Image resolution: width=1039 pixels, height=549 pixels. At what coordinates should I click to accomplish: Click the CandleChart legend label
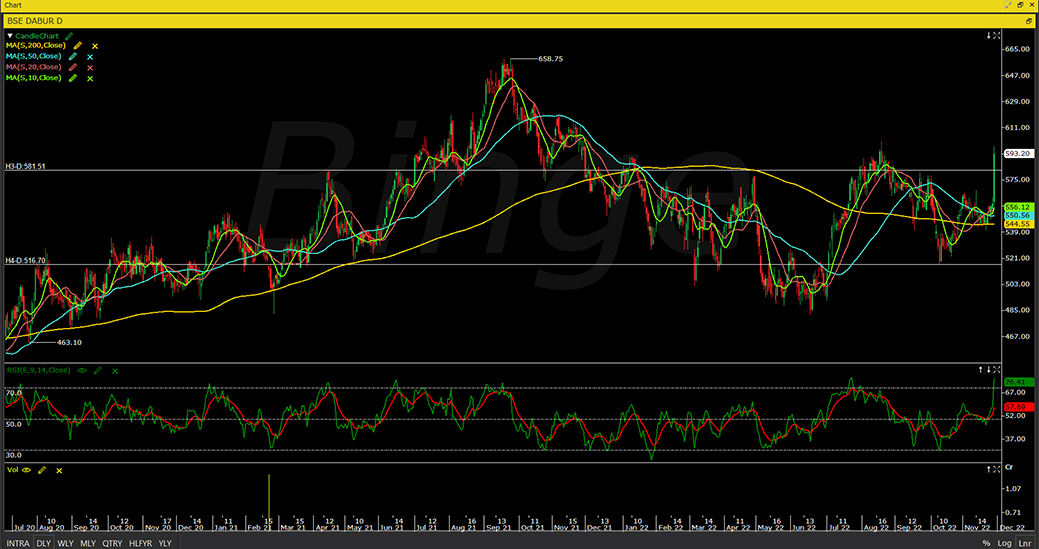(x=37, y=36)
